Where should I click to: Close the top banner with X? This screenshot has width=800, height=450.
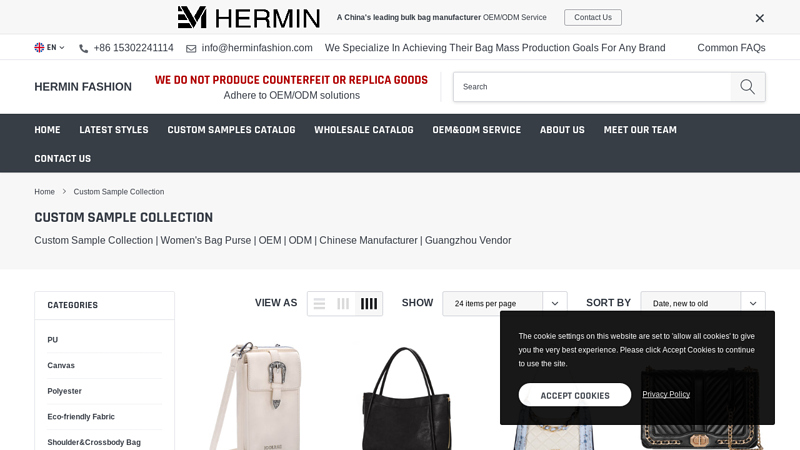tap(760, 18)
